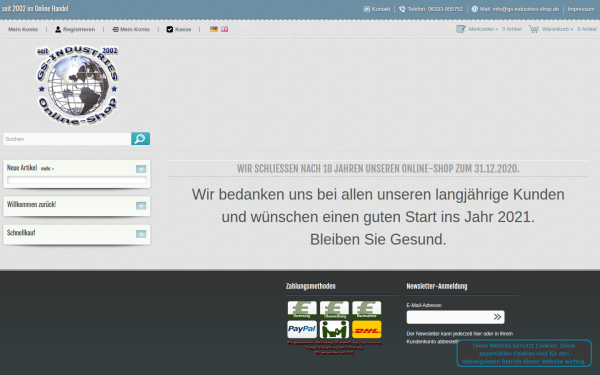Click the telephone handset icon
600x375 pixels.
[x=402, y=9]
